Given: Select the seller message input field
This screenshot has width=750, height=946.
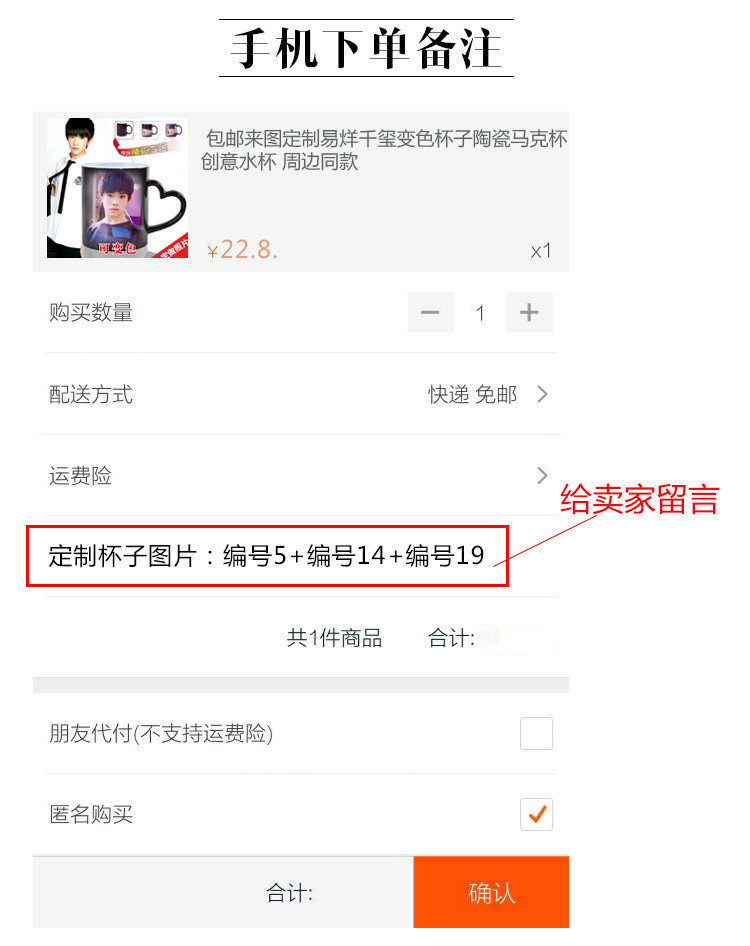Looking at the screenshot, I should pos(267,556).
